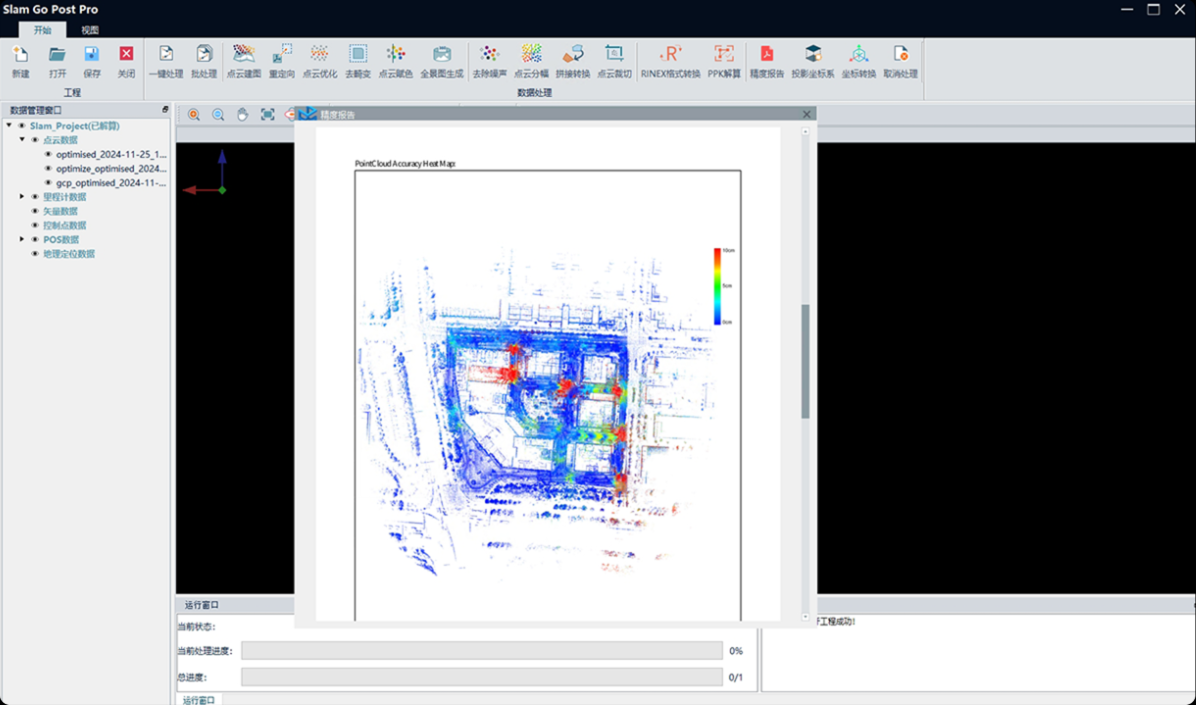The height and width of the screenshot is (705, 1196).
Task: Switch to the 视图 ribbon tab
Action: [x=90, y=30]
